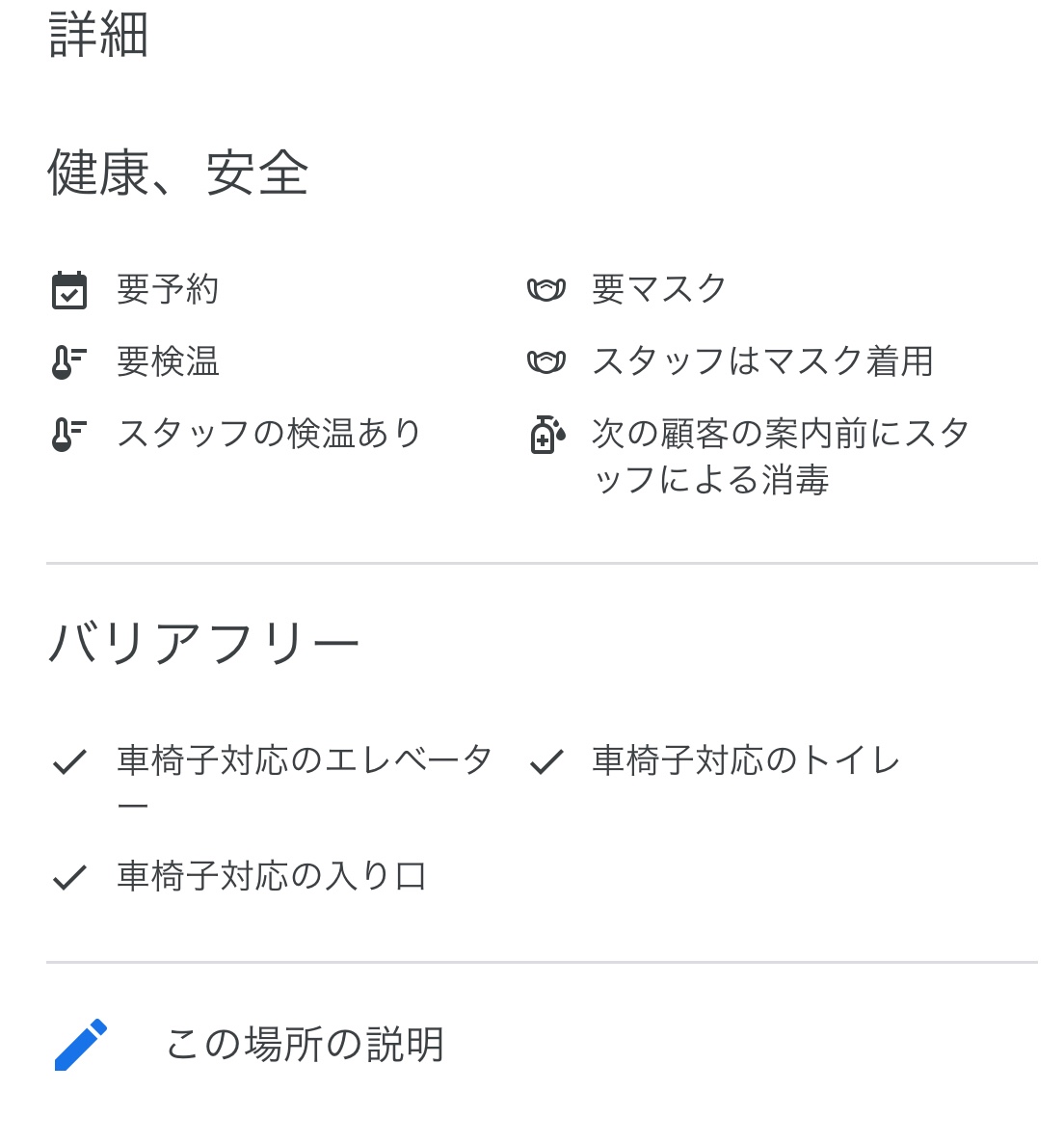The width and height of the screenshot is (1064, 1144).
Task: Click the スタッフの検温あり text
Action: coord(269,434)
